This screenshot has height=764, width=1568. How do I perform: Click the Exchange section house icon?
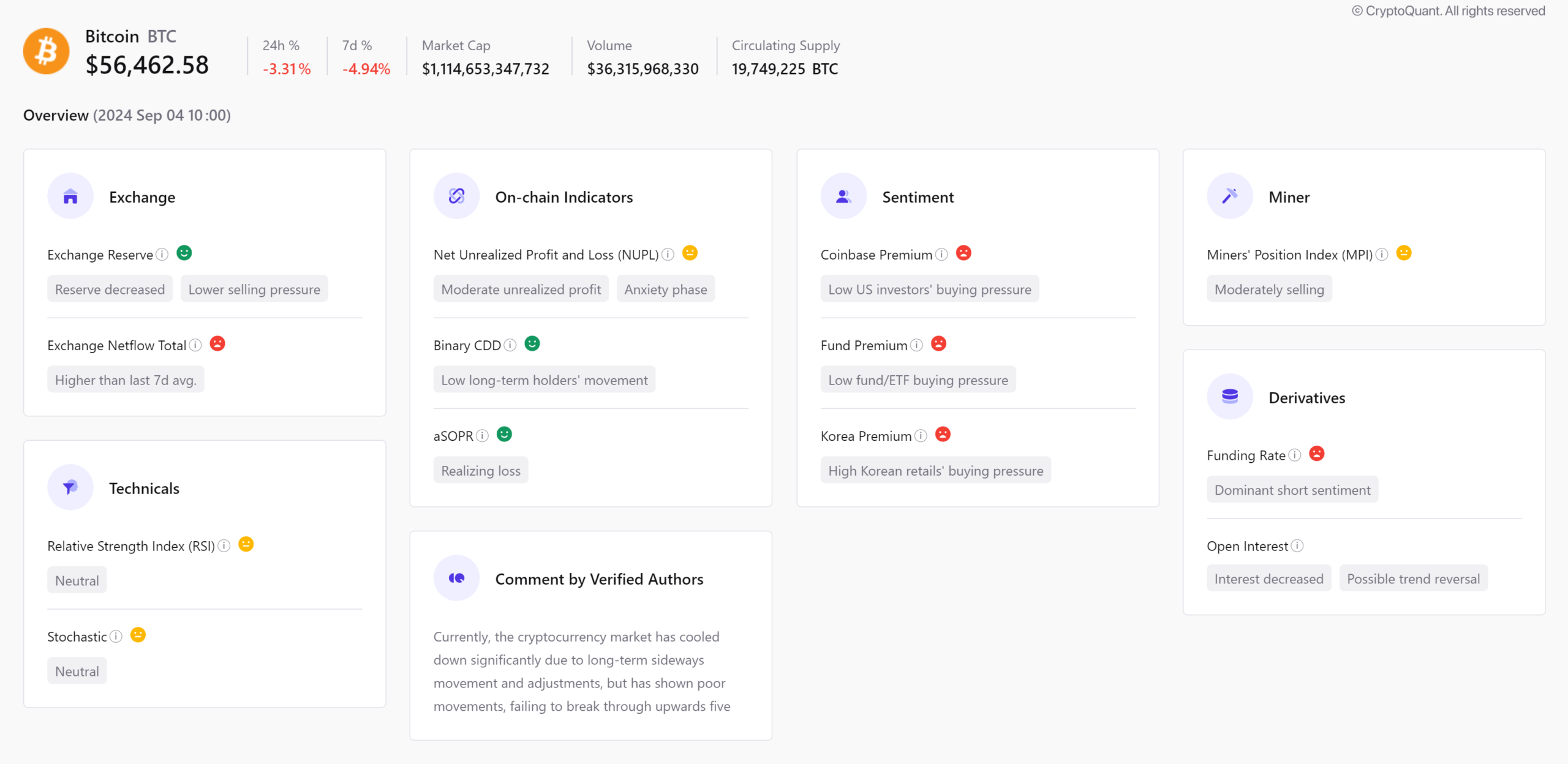70,196
